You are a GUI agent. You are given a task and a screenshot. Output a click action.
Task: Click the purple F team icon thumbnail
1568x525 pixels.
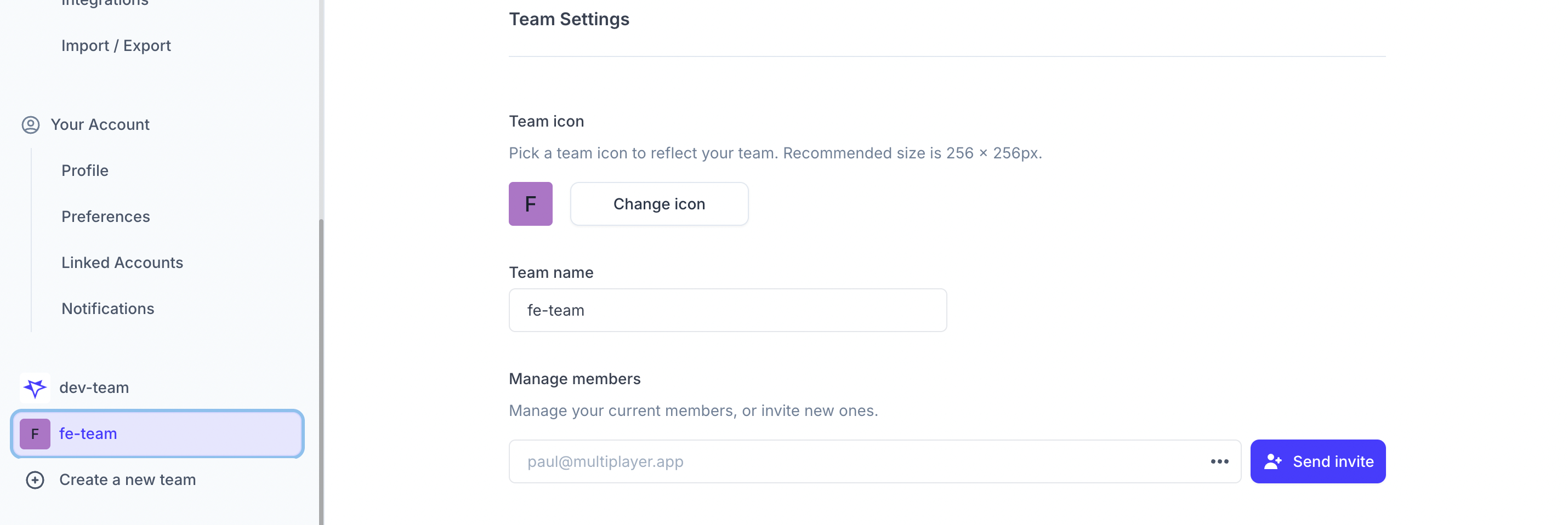click(x=530, y=204)
